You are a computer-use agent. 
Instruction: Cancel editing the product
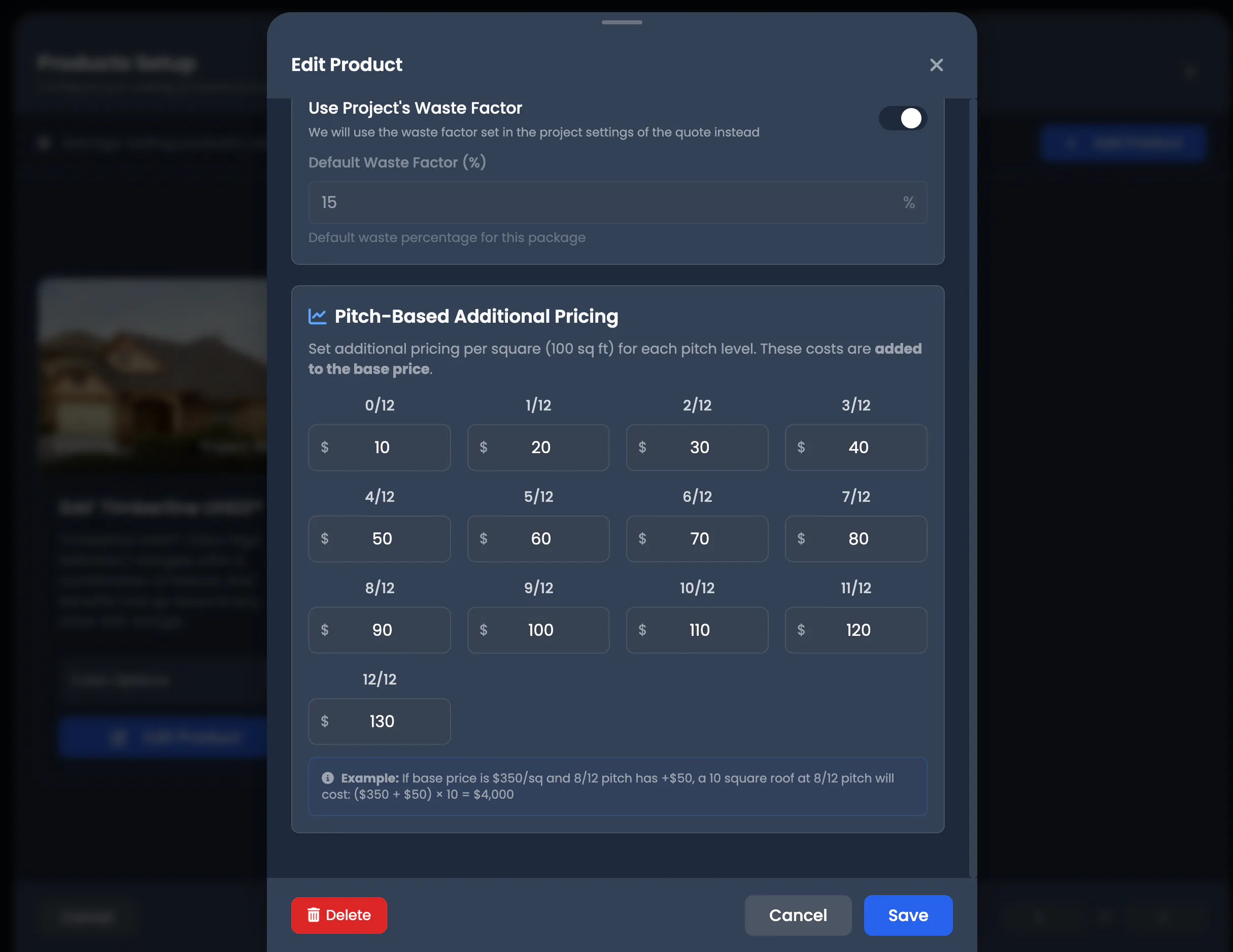798,915
